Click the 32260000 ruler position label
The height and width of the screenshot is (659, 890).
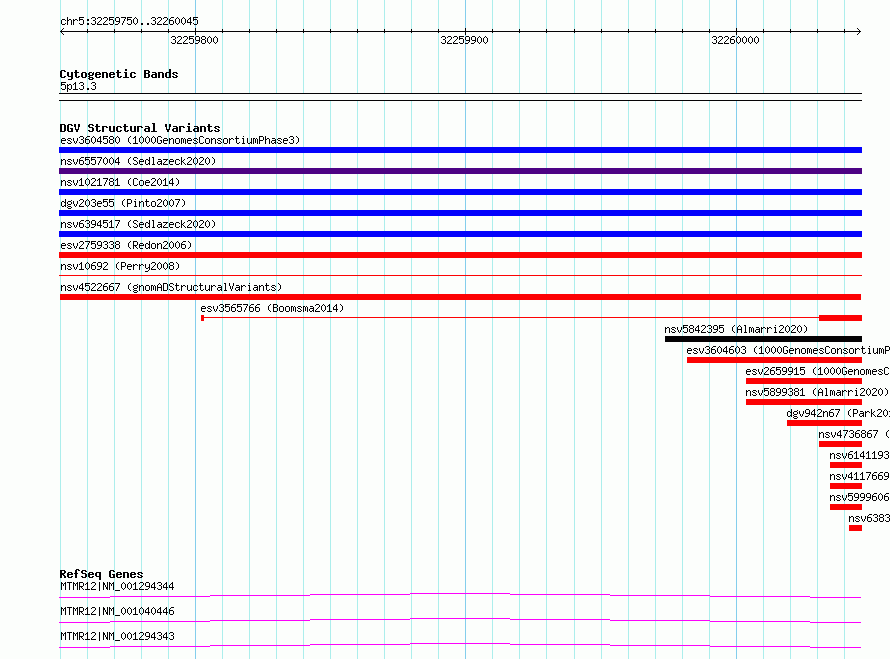(735, 40)
